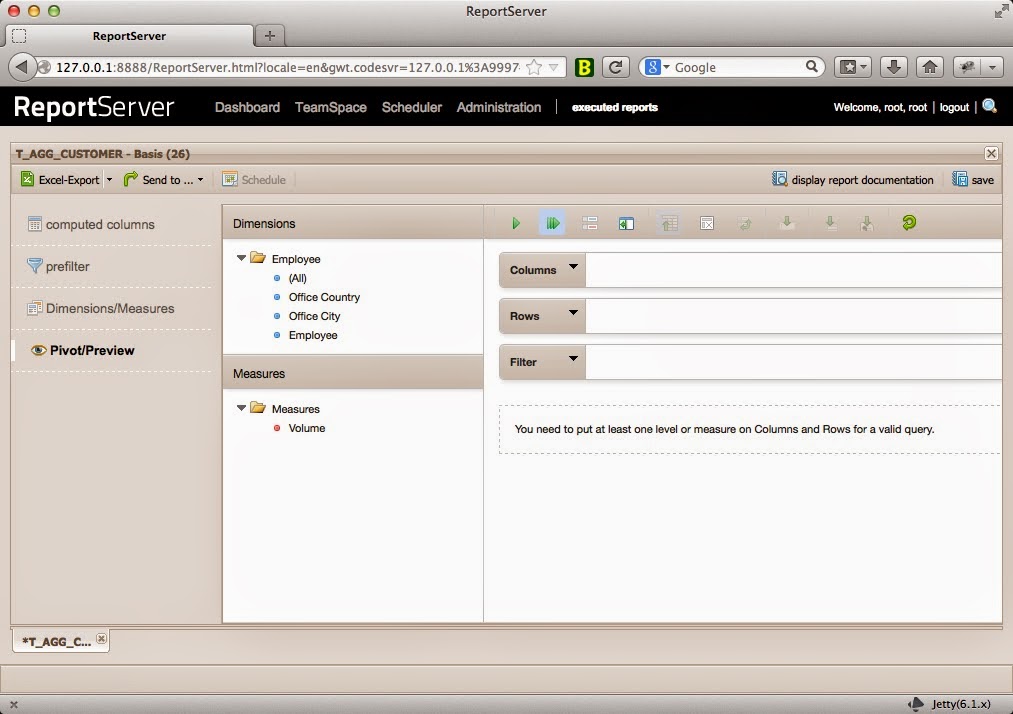Click the browser URL address field

click(x=287, y=67)
